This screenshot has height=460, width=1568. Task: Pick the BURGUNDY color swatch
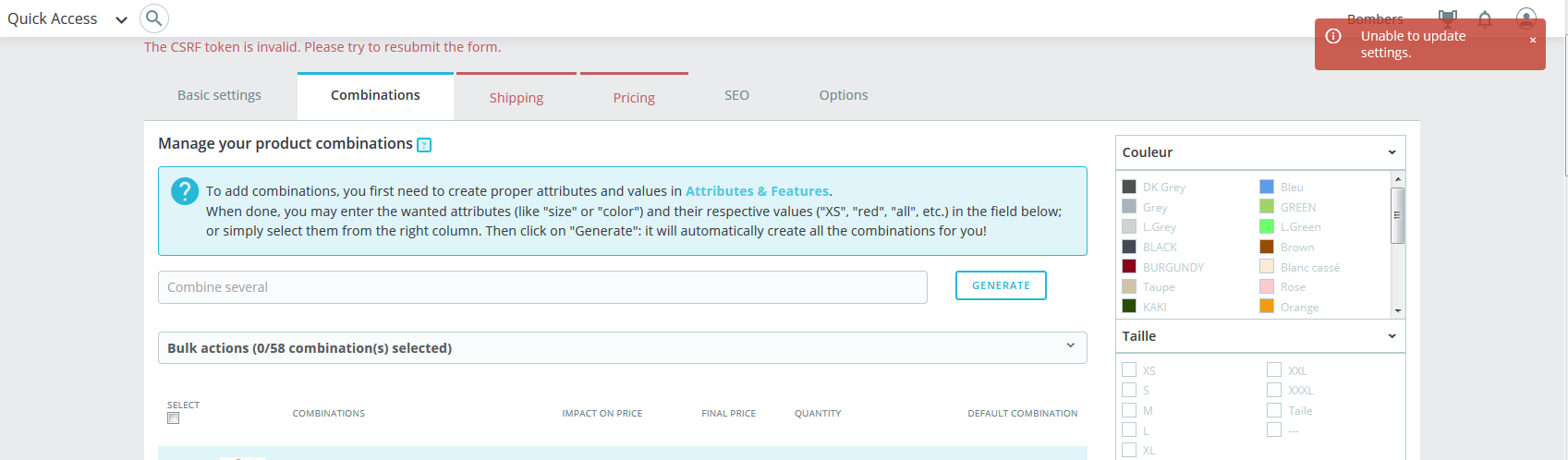tap(1129, 266)
